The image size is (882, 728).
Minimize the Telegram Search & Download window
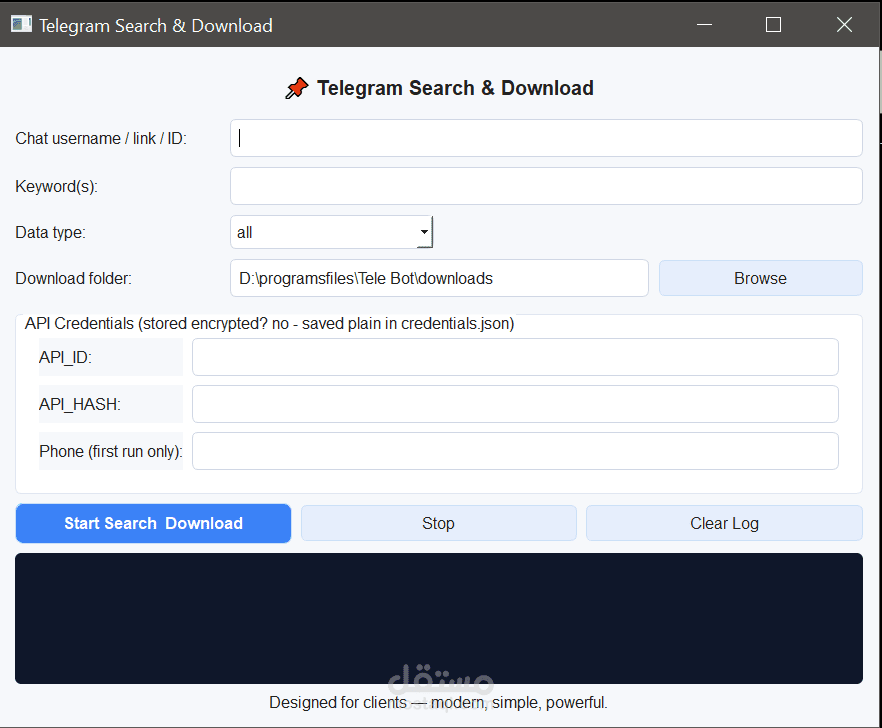[704, 24]
